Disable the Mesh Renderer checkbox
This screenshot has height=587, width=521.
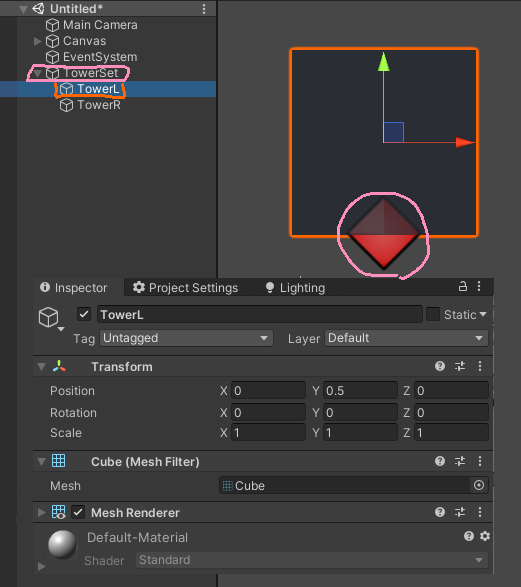(78, 513)
